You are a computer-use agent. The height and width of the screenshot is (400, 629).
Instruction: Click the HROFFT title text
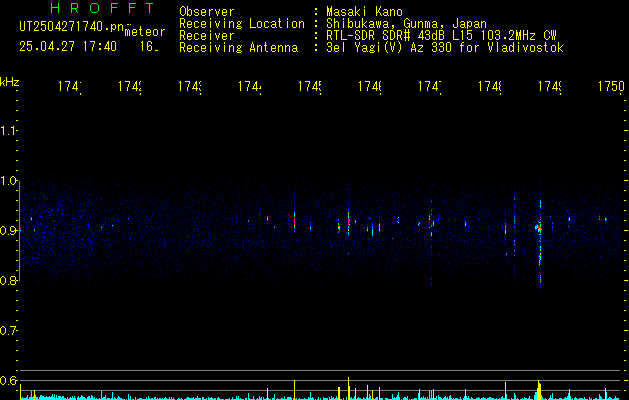(x=102, y=8)
